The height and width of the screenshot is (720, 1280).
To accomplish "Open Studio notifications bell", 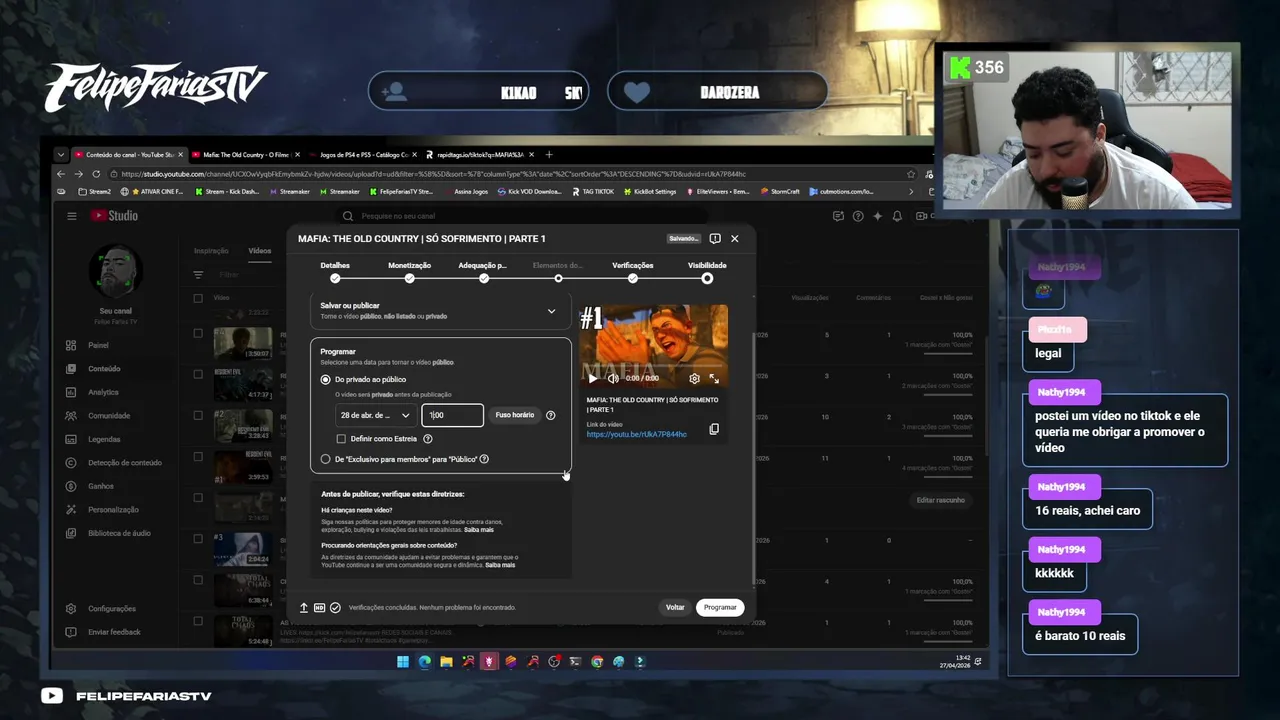I will coord(897,216).
